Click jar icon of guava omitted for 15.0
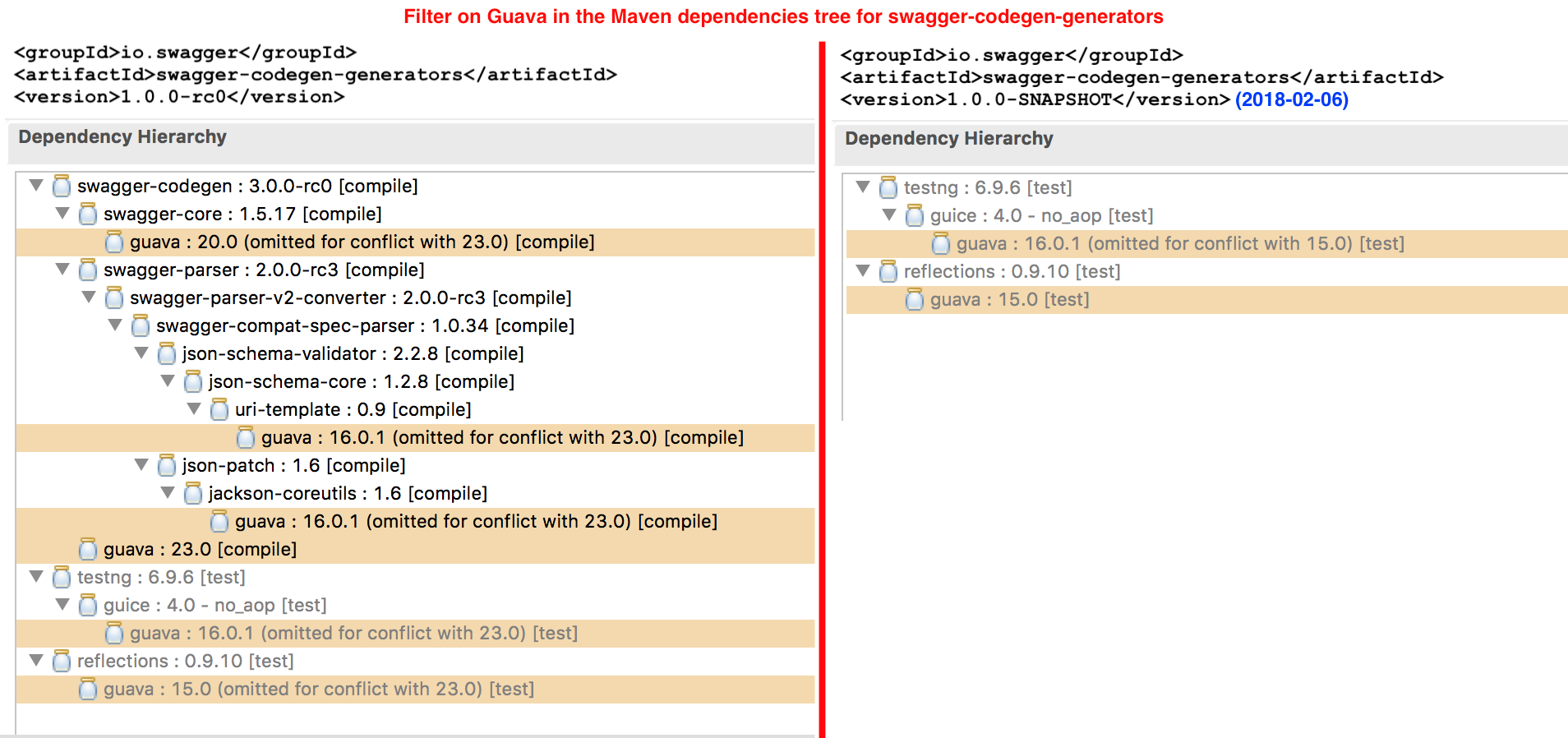The image size is (1568, 738). (x=941, y=243)
